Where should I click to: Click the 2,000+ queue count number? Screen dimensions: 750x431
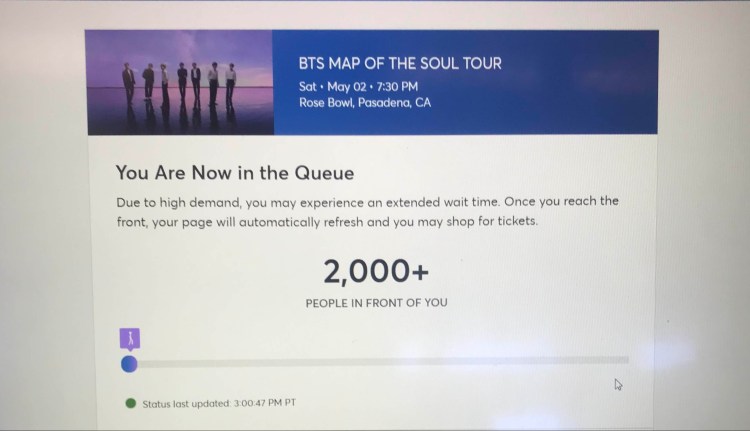pos(369,270)
